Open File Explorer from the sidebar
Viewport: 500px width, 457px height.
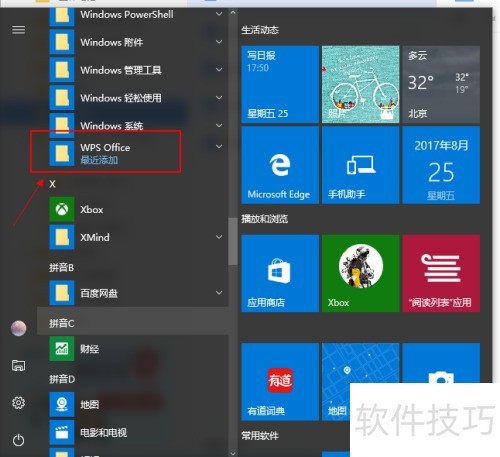(x=18, y=366)
